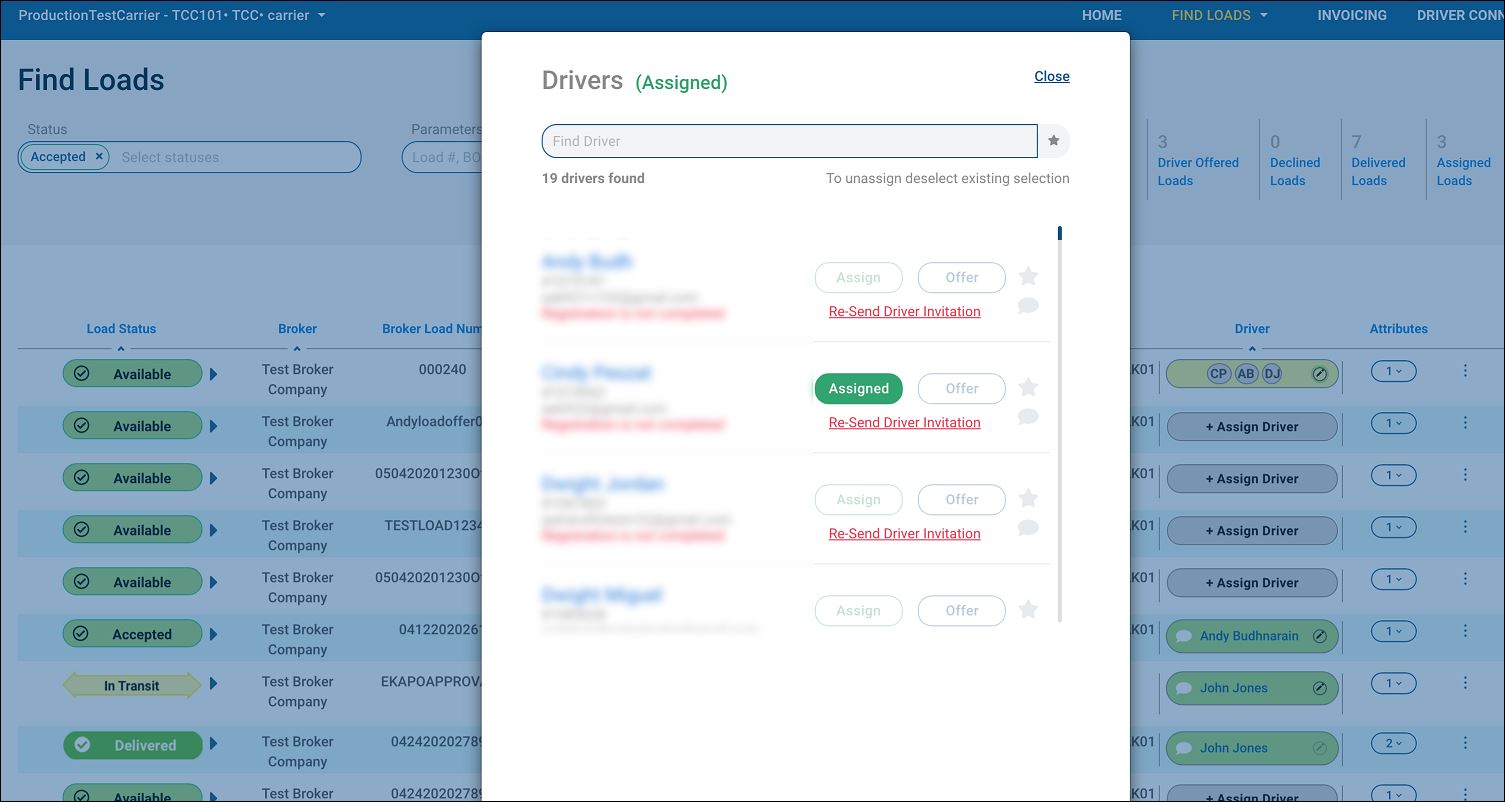
Task: Star the Cindy driver as favorite
Action: tap(1028, 388)
